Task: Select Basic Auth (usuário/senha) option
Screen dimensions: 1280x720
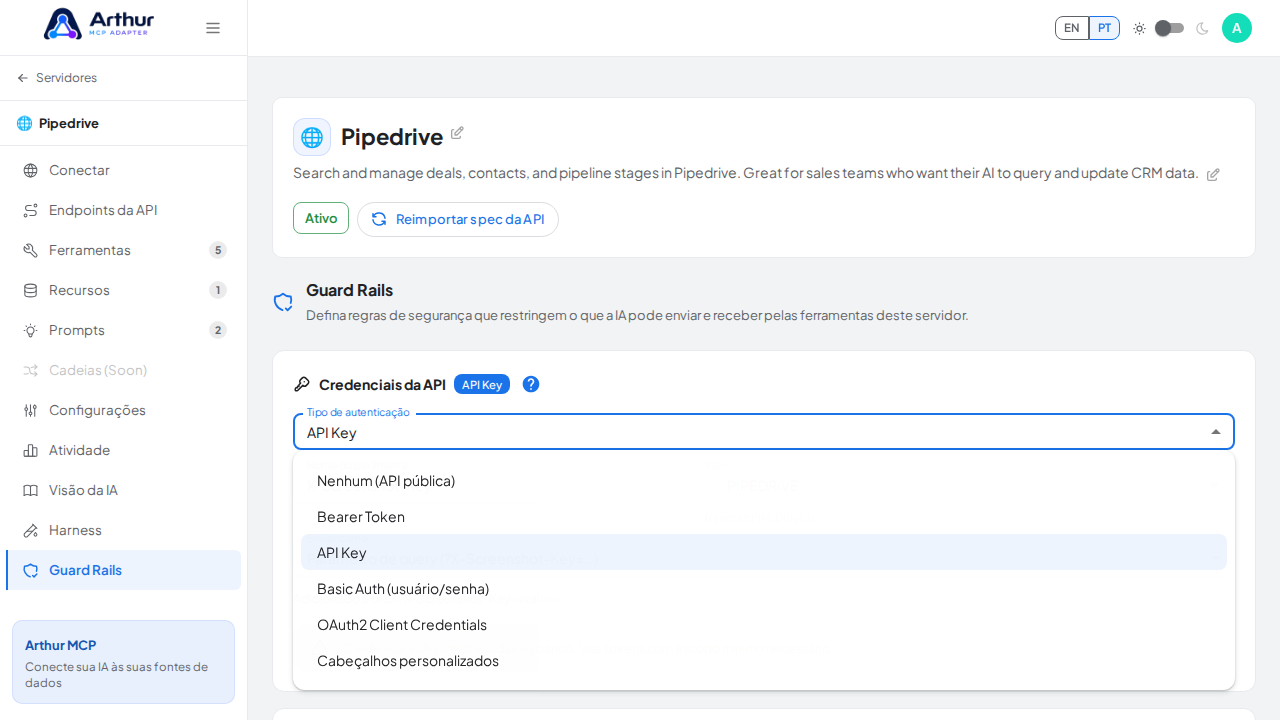Action: point(764,589)
